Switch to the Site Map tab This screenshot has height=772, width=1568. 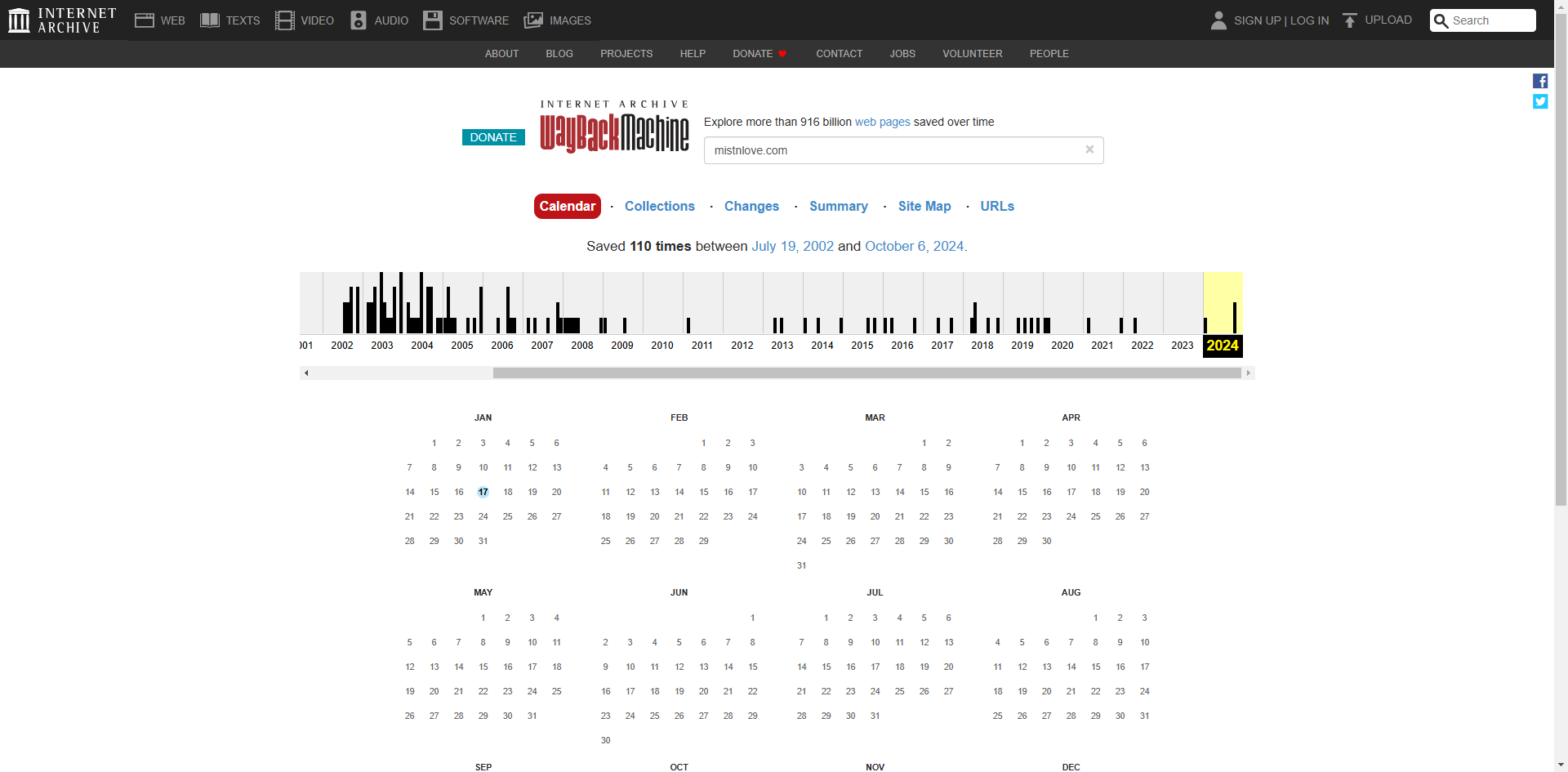924,206
